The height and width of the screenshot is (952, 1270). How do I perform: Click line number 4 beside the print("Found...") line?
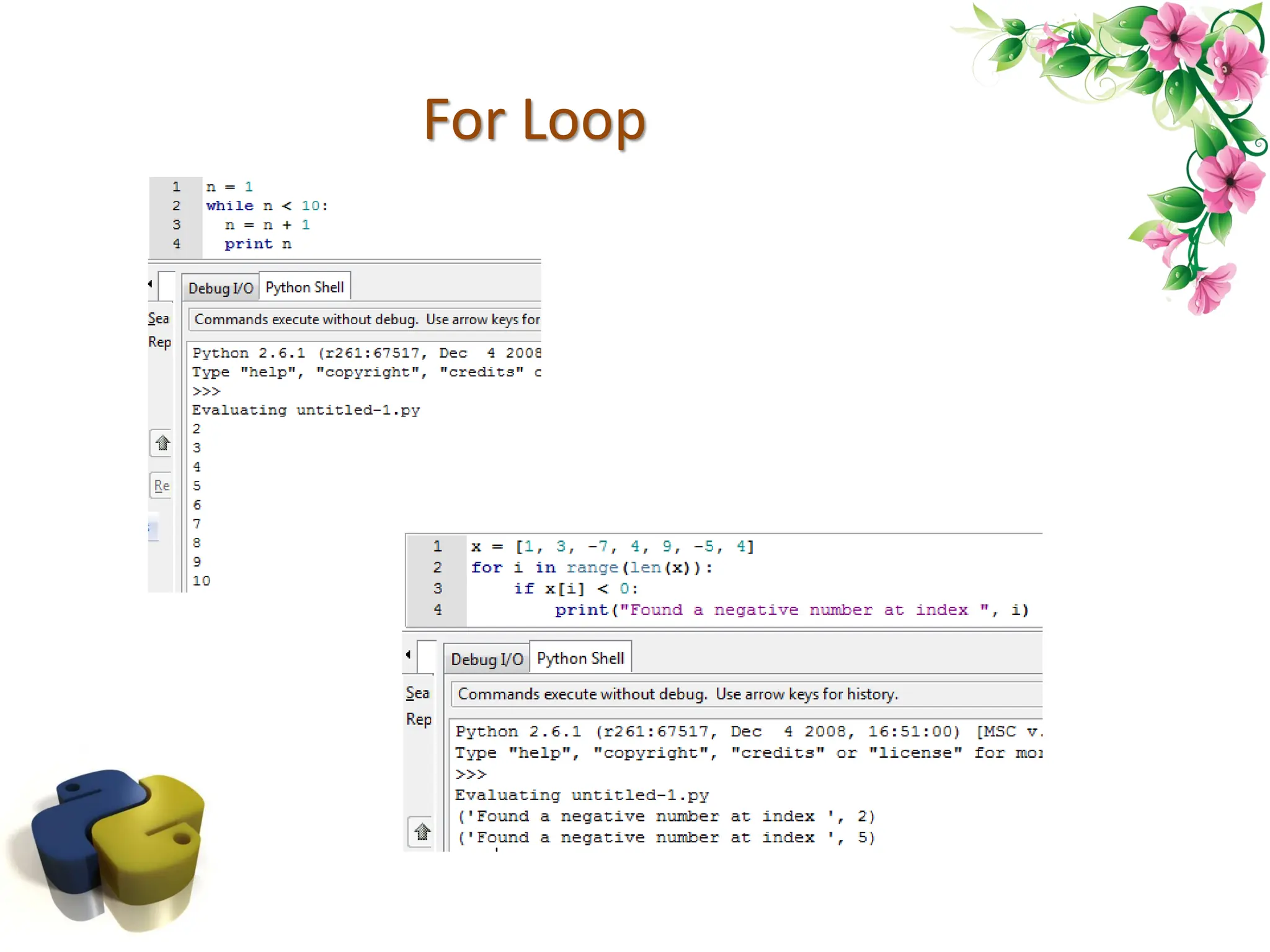pyautogui.click(x=438, y=610)
